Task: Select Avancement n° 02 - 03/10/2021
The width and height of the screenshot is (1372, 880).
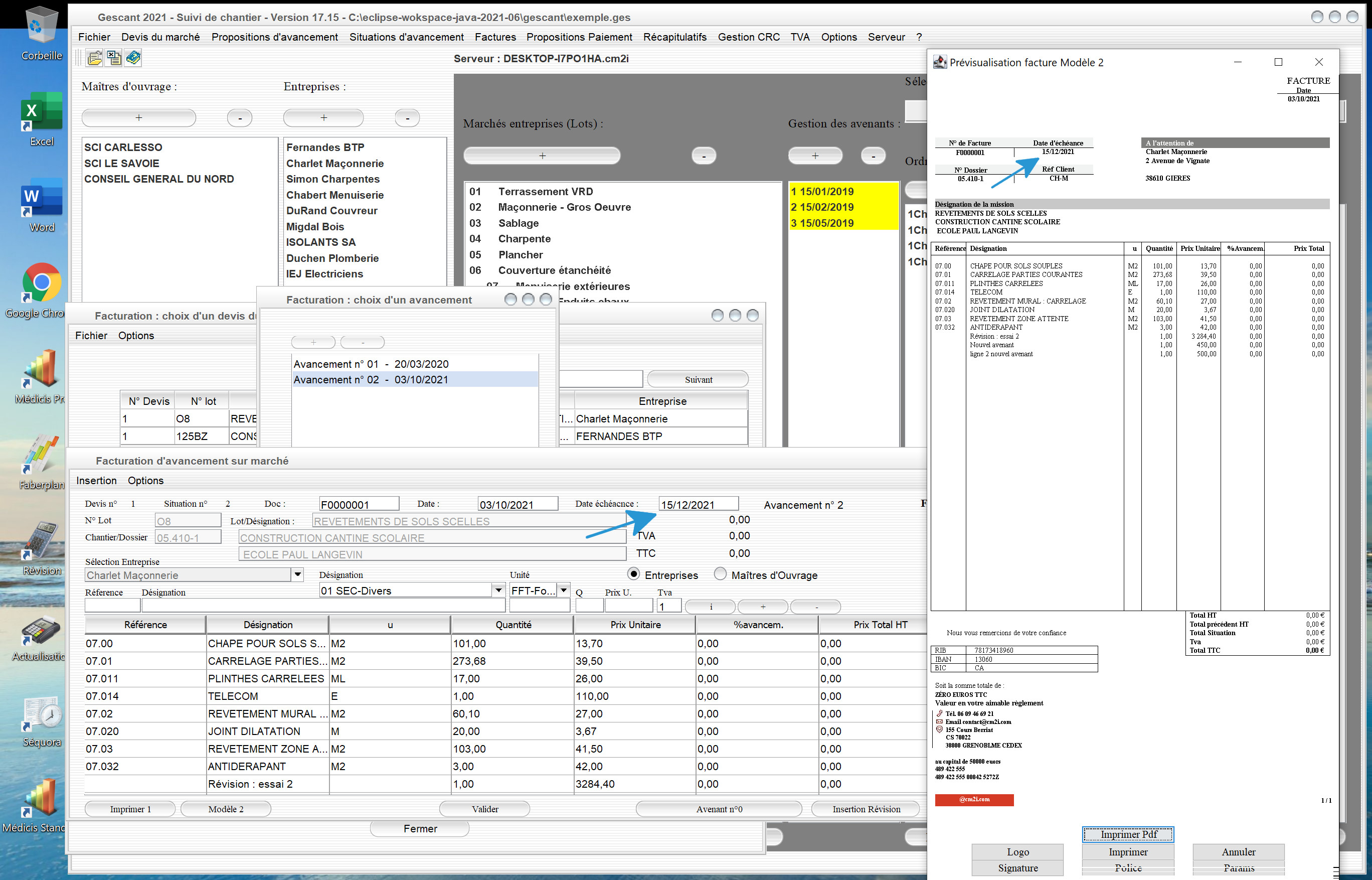Action: click(x=415, y=379)
